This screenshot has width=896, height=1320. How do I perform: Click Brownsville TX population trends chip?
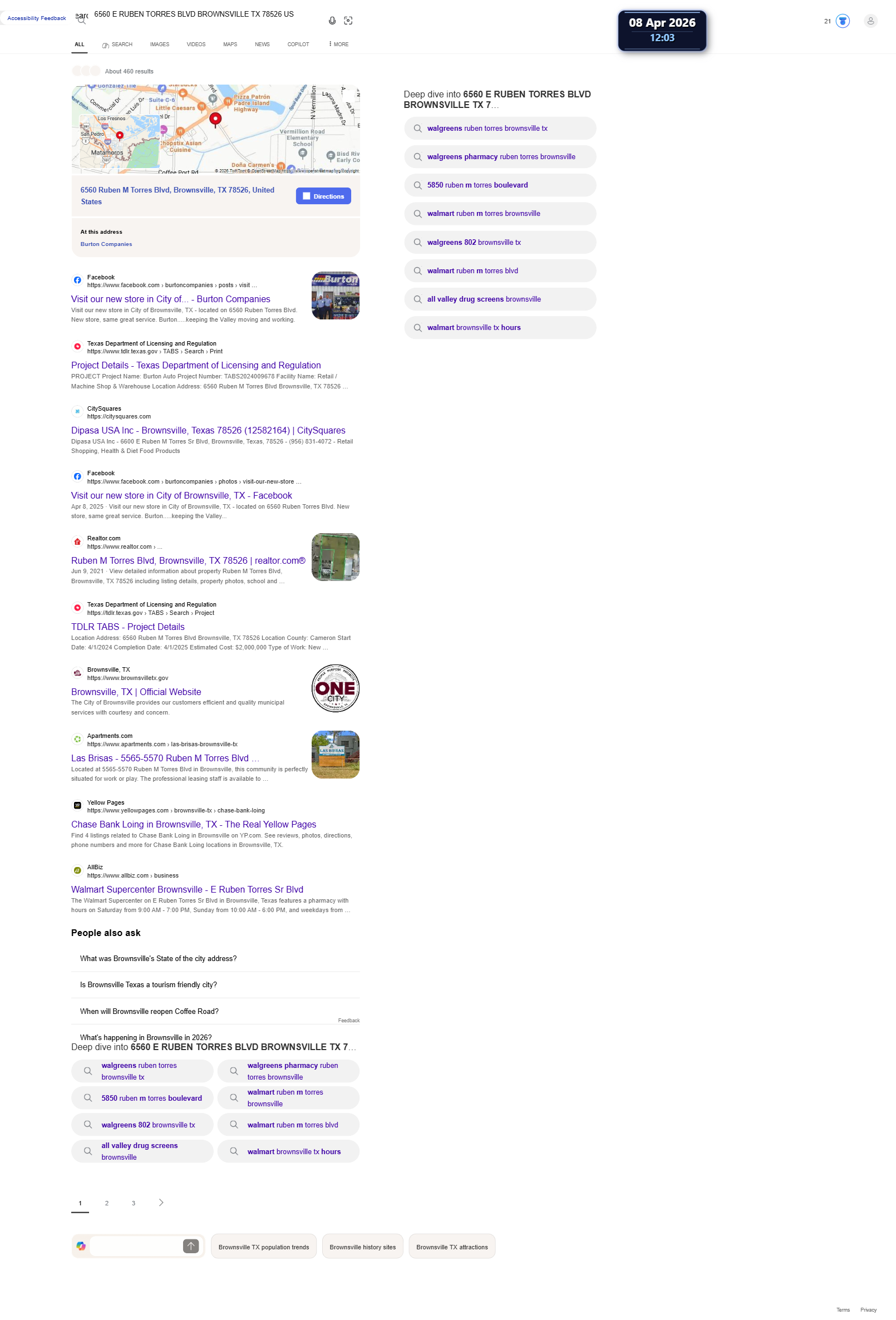[x=264, y=1247]
